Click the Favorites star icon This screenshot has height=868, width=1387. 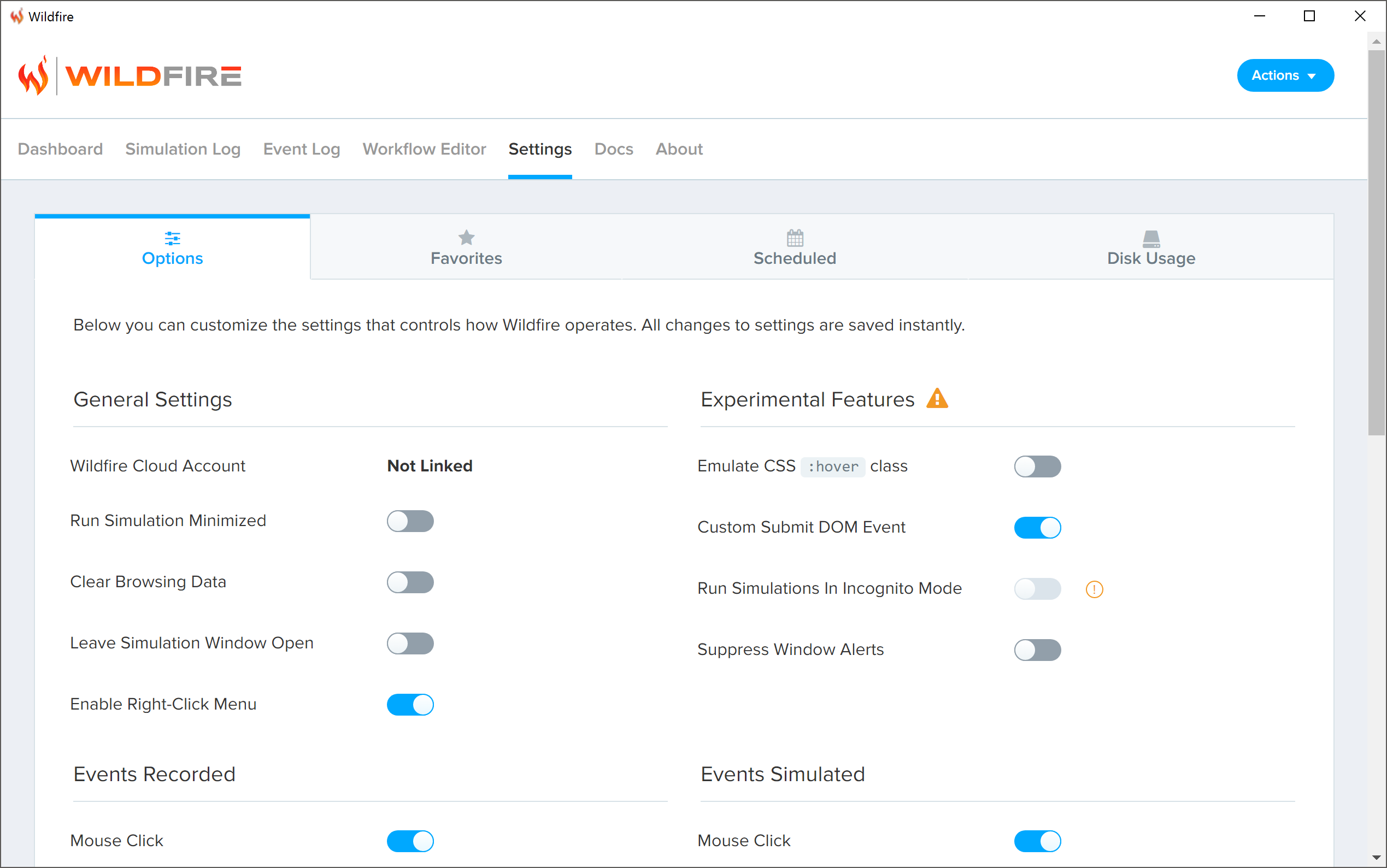(466, 237)
